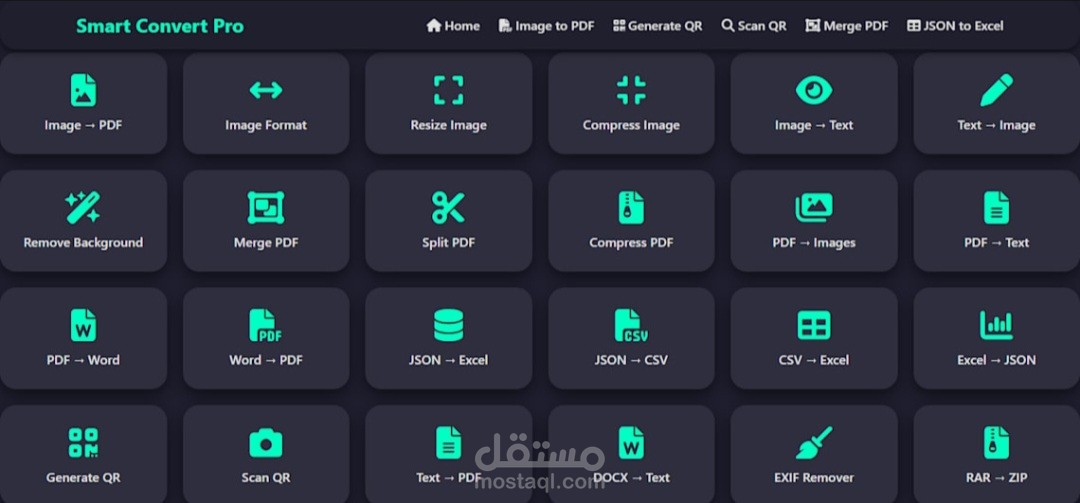Open the JSON → CSV file icon
Screen dimensions: 1080x503
631,325
